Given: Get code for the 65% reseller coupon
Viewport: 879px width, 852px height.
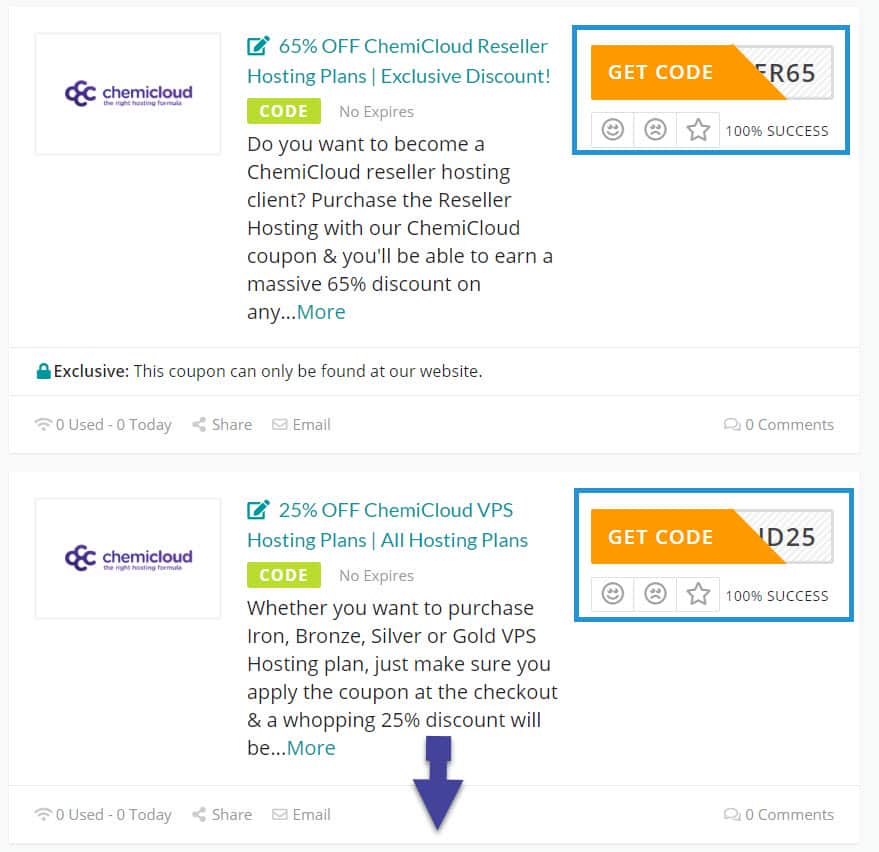Looking at the screenshot, I should pyautogui.click(x=661, y=72).
